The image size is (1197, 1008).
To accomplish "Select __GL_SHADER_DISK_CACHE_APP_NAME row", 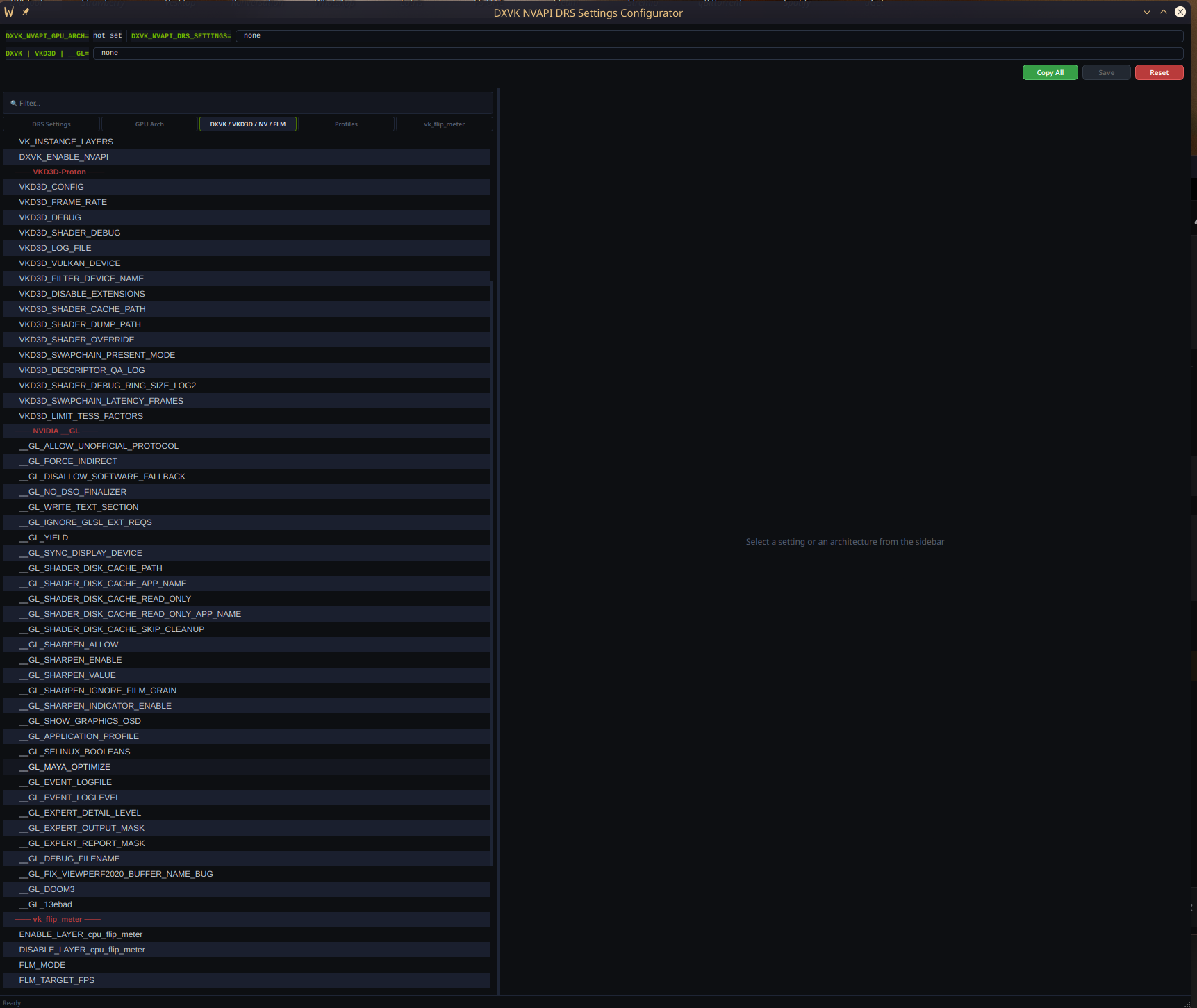I will point(247,584).
